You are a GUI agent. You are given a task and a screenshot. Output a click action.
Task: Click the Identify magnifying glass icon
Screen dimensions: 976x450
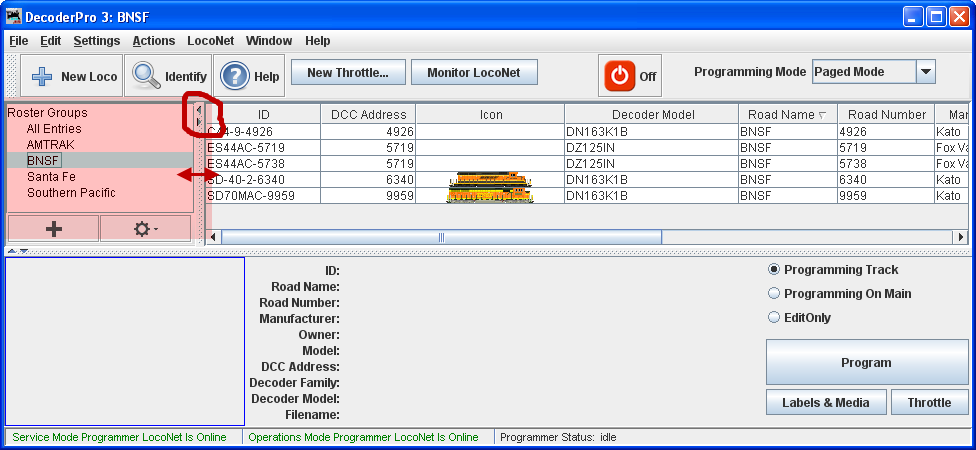147,76
